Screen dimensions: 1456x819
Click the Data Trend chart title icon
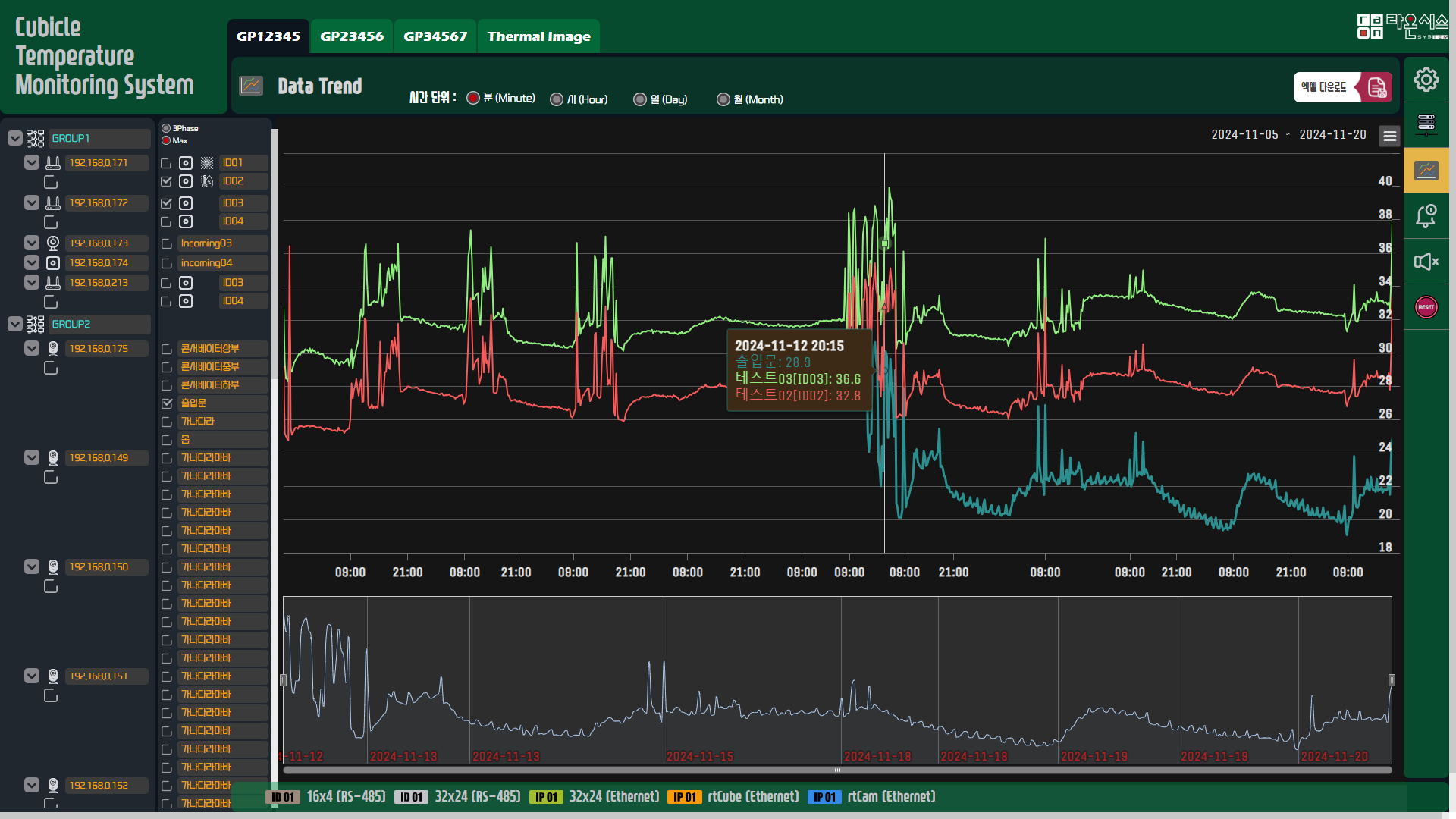coord(251,86)
